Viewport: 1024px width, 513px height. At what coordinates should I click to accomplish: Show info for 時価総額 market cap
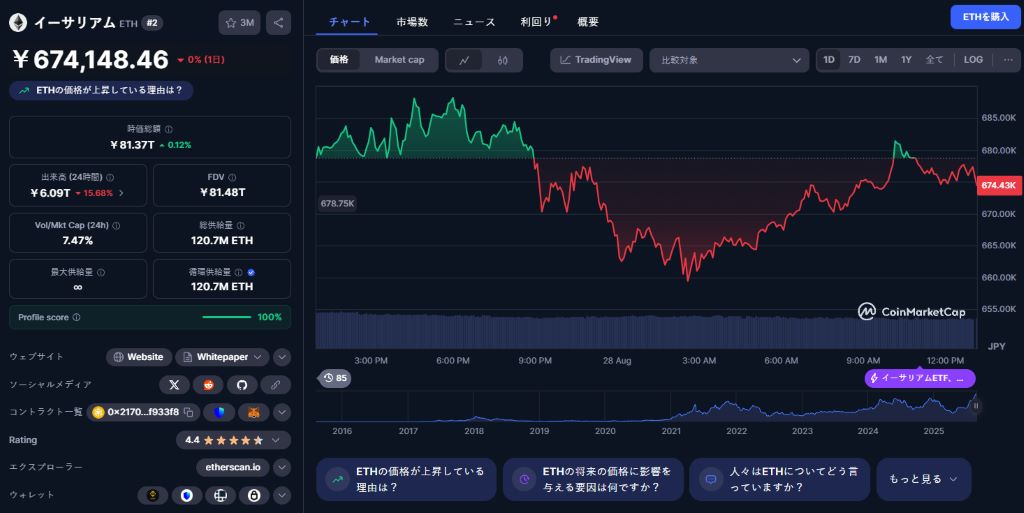[x=168, y=129]
